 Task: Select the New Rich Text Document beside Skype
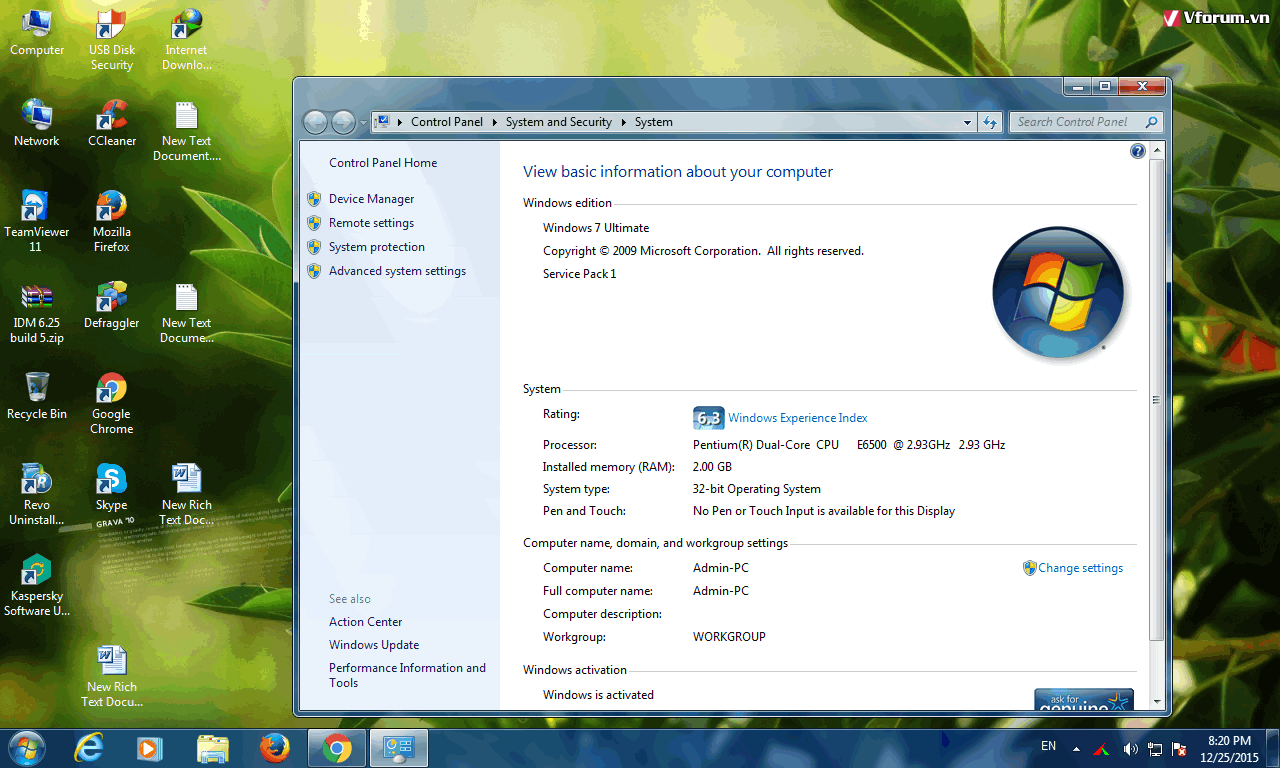click(187, 495)
